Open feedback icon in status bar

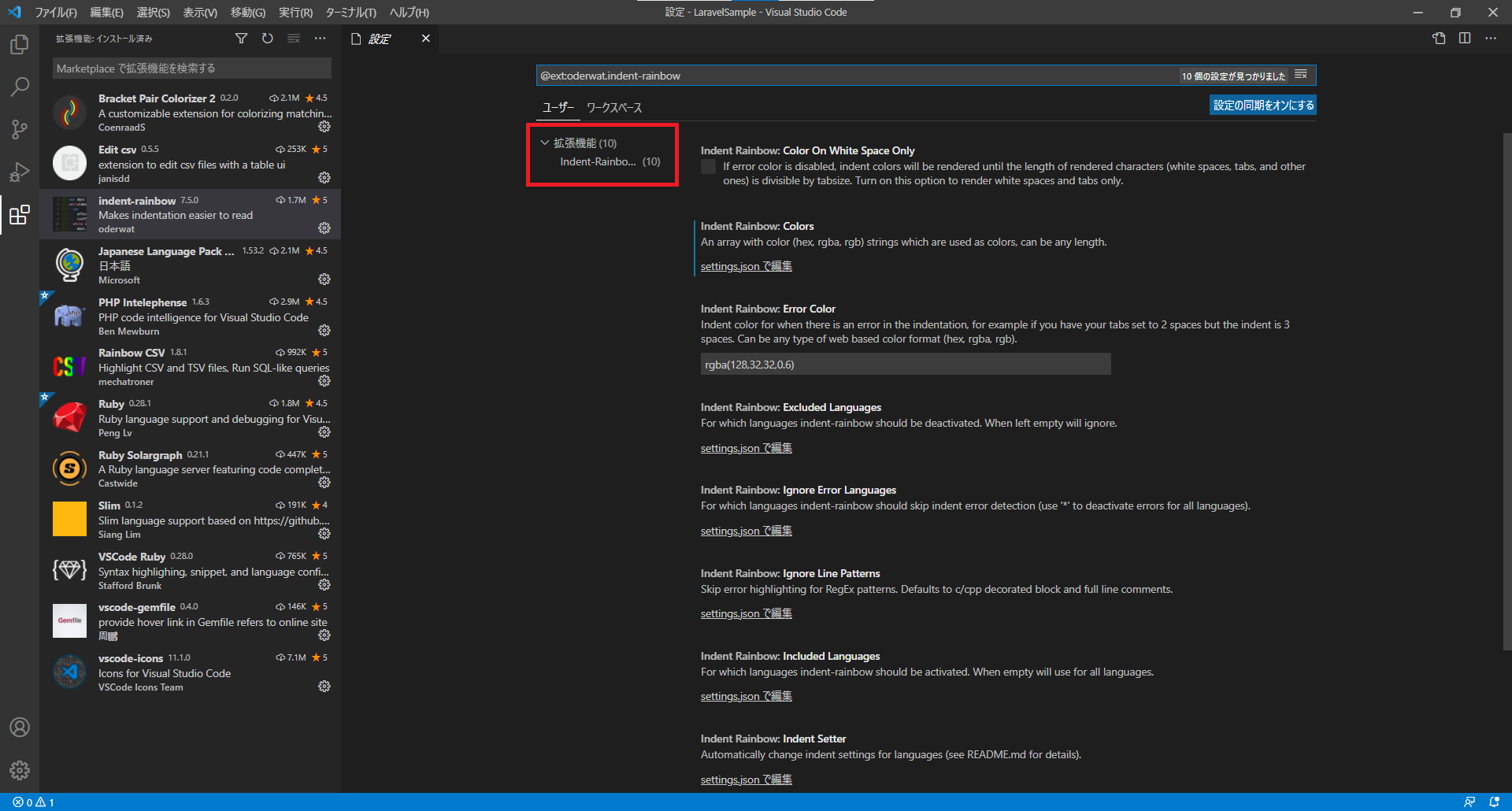pos(1469,802)
